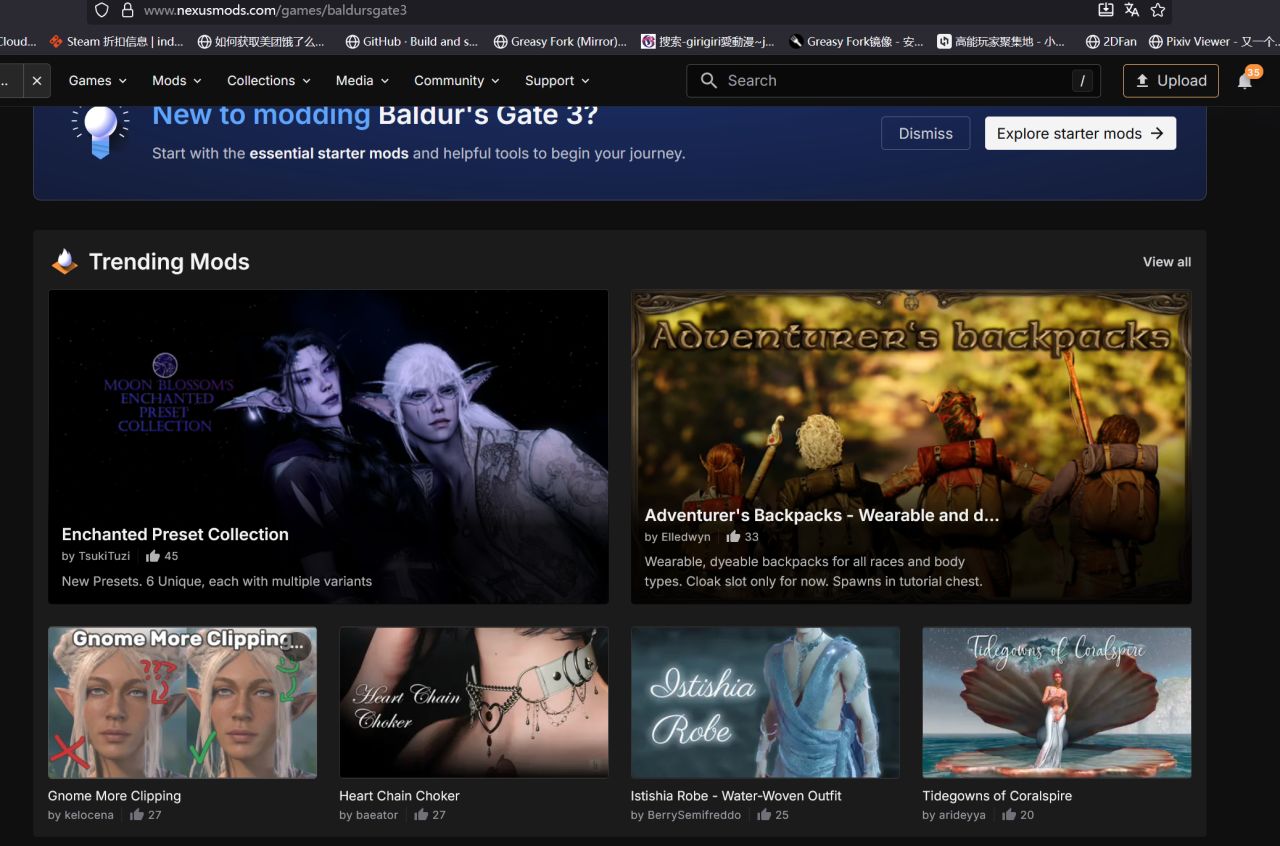Expand the Media dropdown menu
The height and width of the screenshot is (846, 1280).
(363, 81)
